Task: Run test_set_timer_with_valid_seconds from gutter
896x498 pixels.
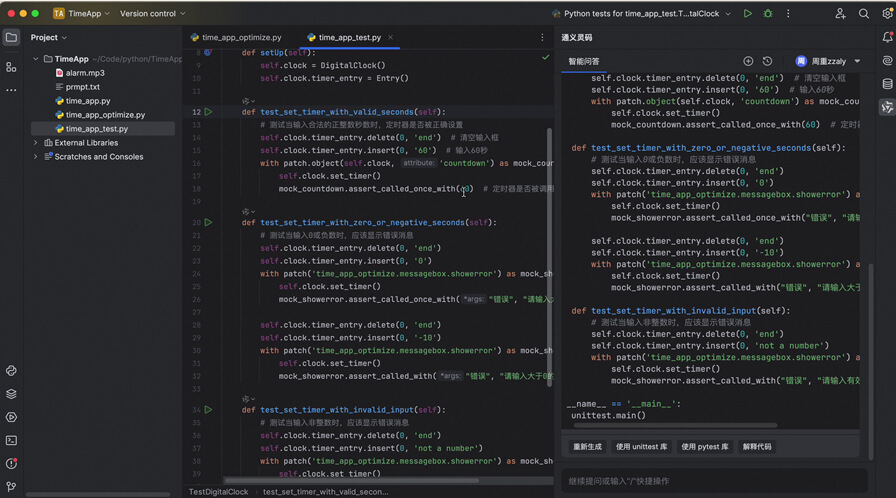Action: [x=209, y=112]
